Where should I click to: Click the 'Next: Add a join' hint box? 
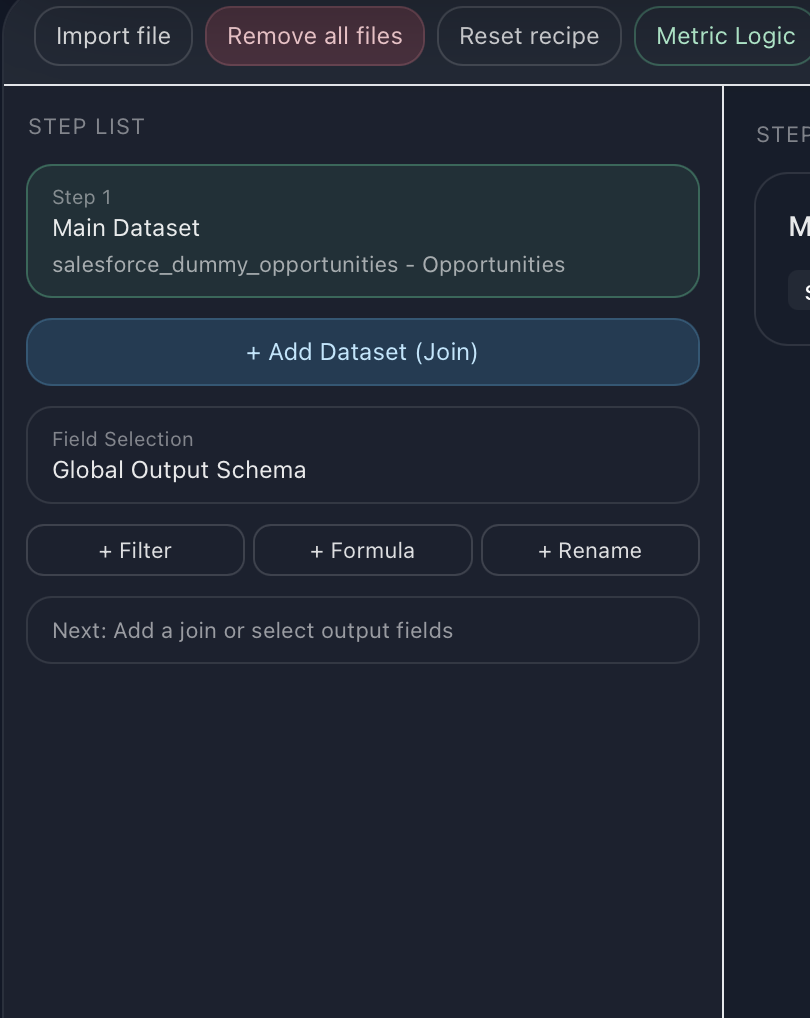pos(362,630)
